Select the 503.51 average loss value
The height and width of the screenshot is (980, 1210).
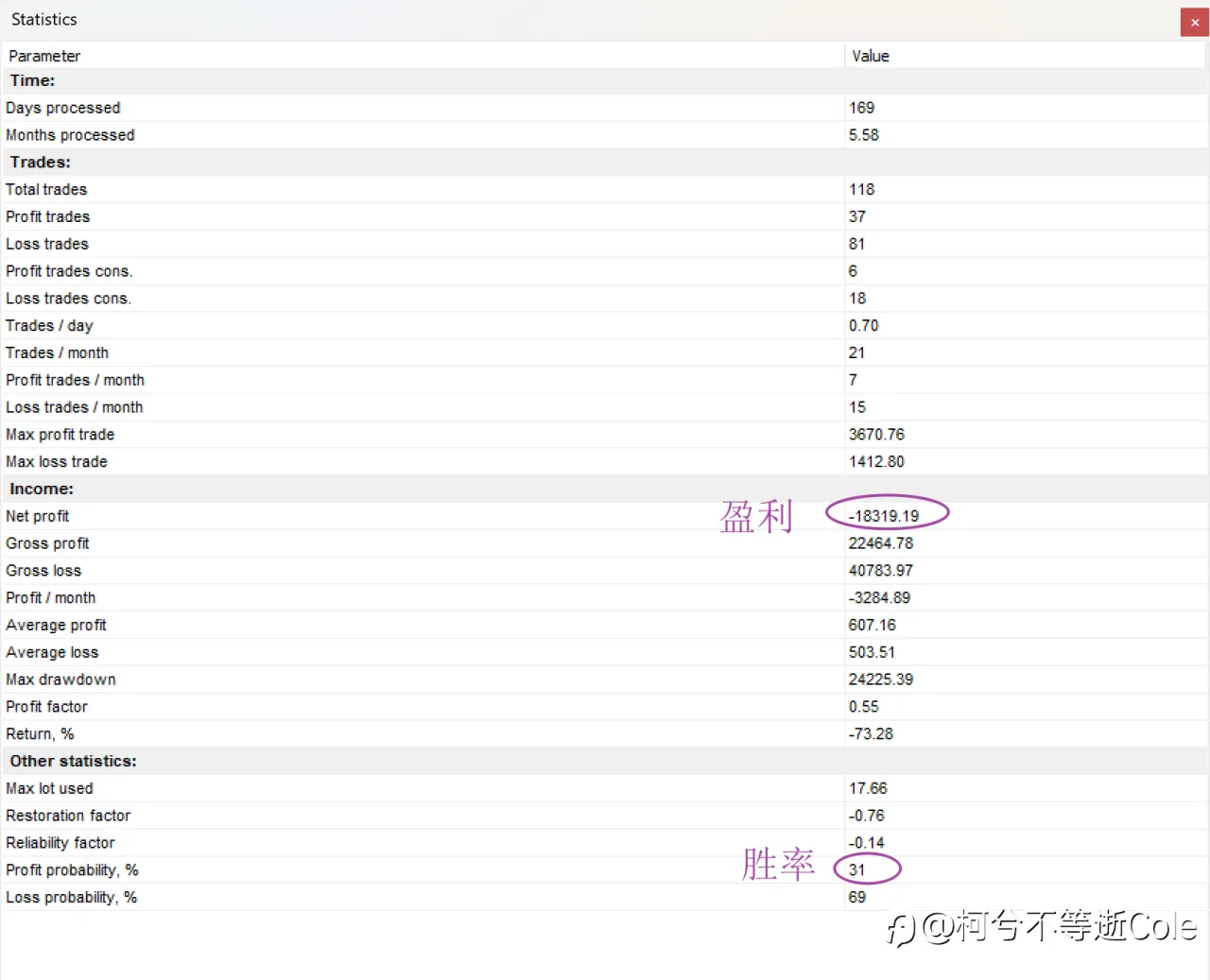click(872, 653)
